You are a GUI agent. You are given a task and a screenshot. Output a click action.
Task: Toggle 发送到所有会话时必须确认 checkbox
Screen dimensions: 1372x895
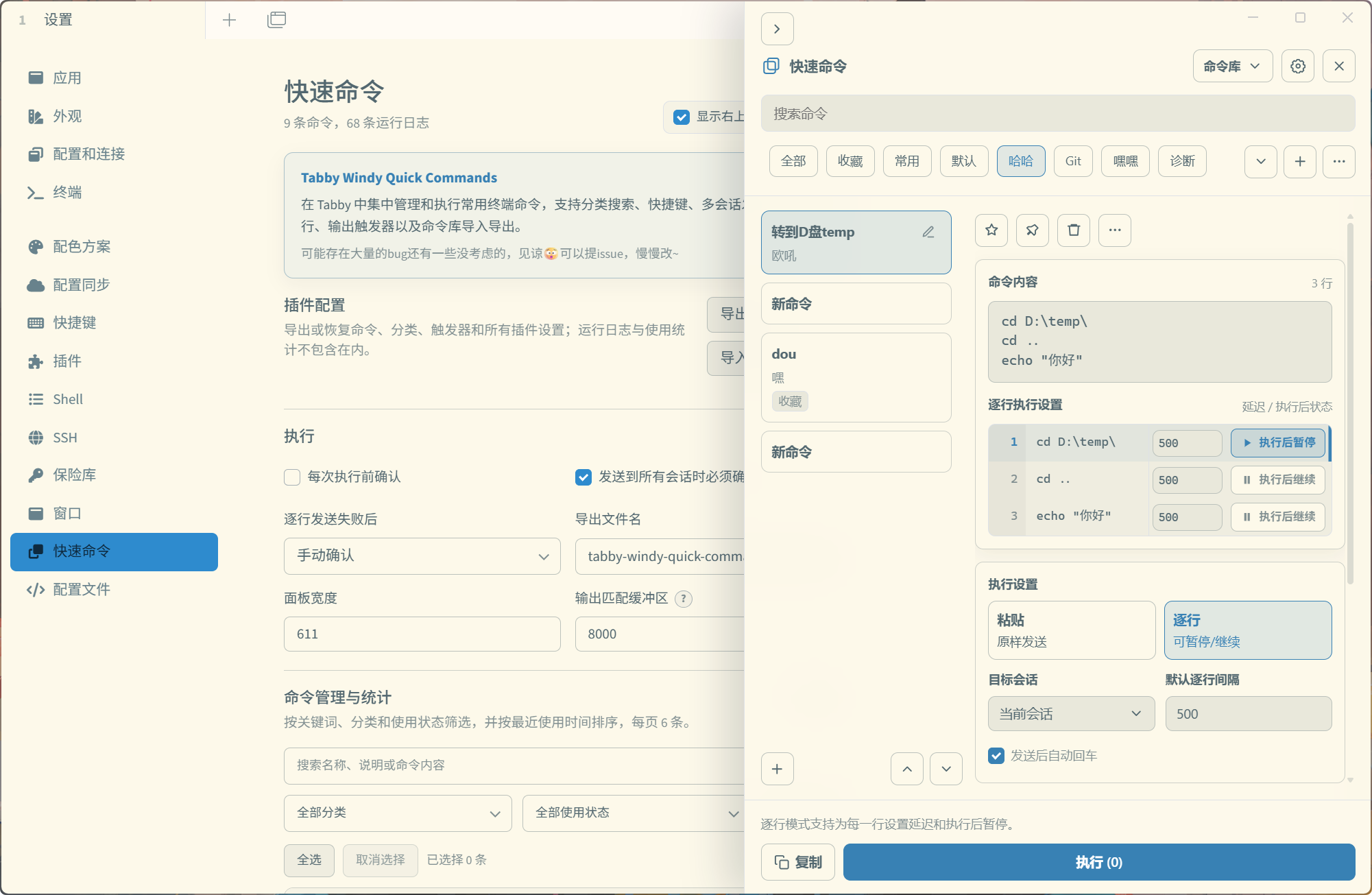[x=583, y=477]
